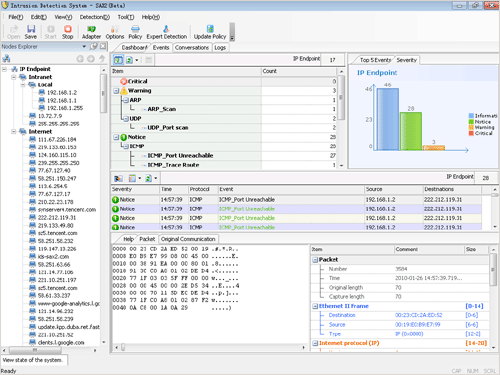The height and width of the screenshot is (375, 500).
Task: Click the Severity column header
Action: (135, 189)
